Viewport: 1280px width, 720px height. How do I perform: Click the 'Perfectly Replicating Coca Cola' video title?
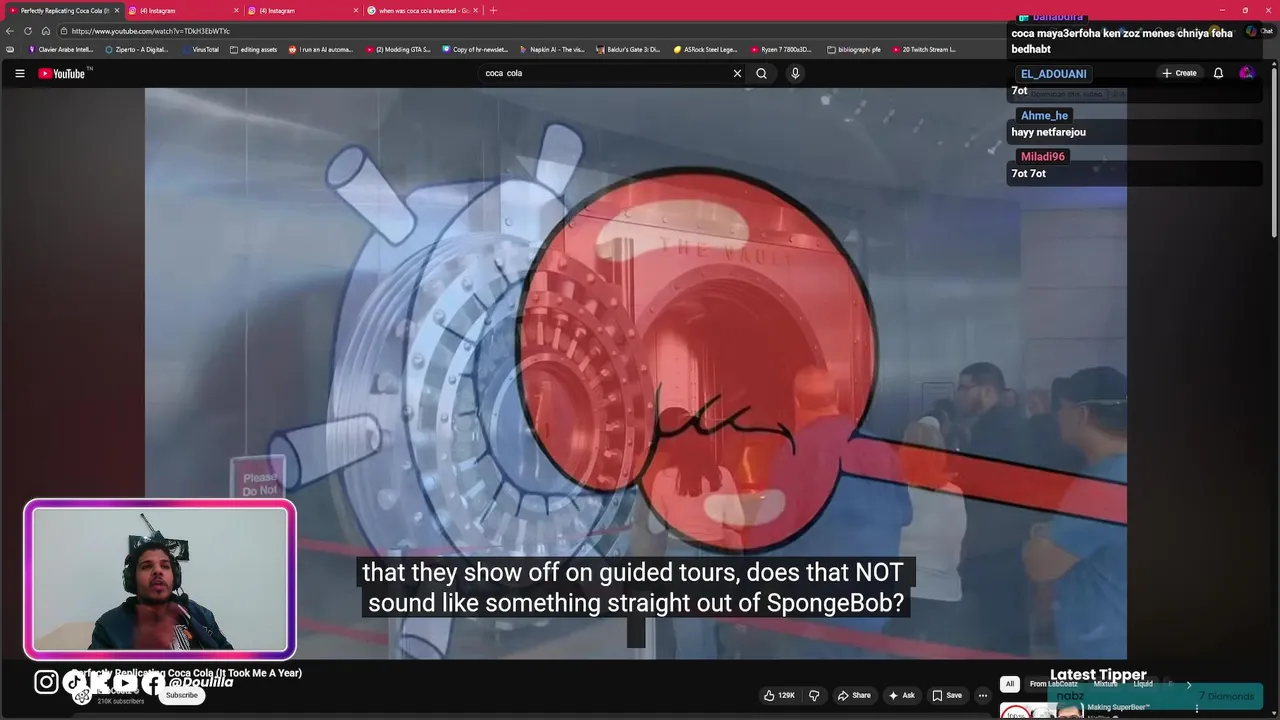tap(187, 673)
